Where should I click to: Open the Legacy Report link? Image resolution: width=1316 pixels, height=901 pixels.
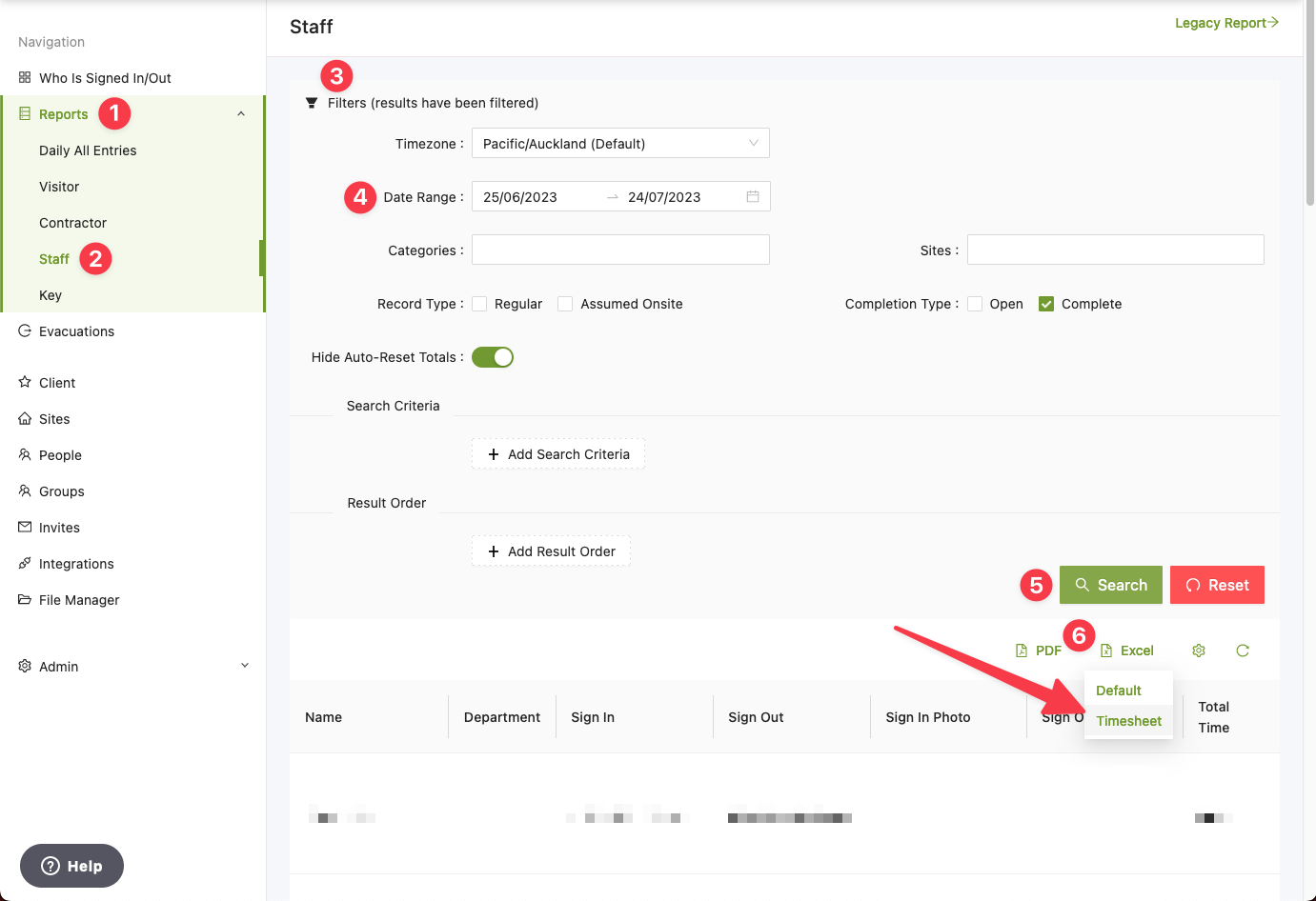coord(1225,23)
